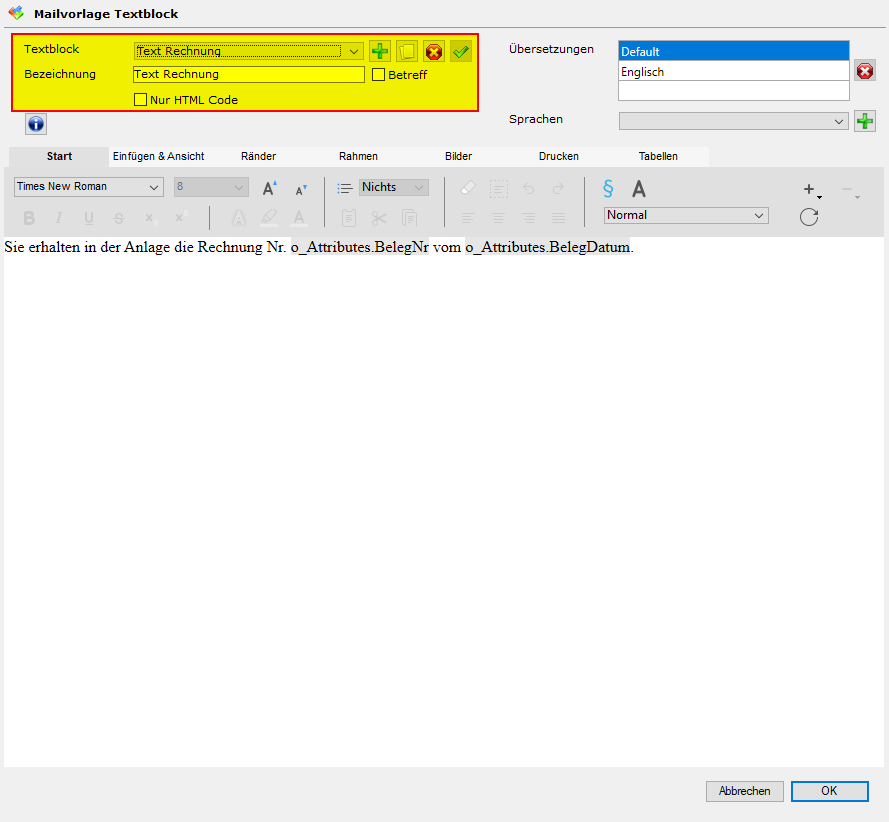Image resolution: width=889 pixels, height=822 pixels.
Task: Click the copy Textblock icon
Action: click(x=407, y=51)
